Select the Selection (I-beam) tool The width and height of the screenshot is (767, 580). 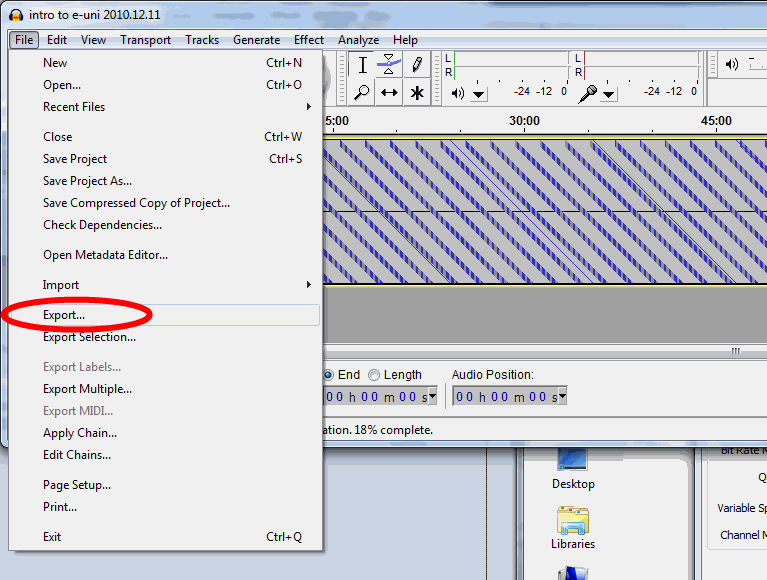coord(362,65)
